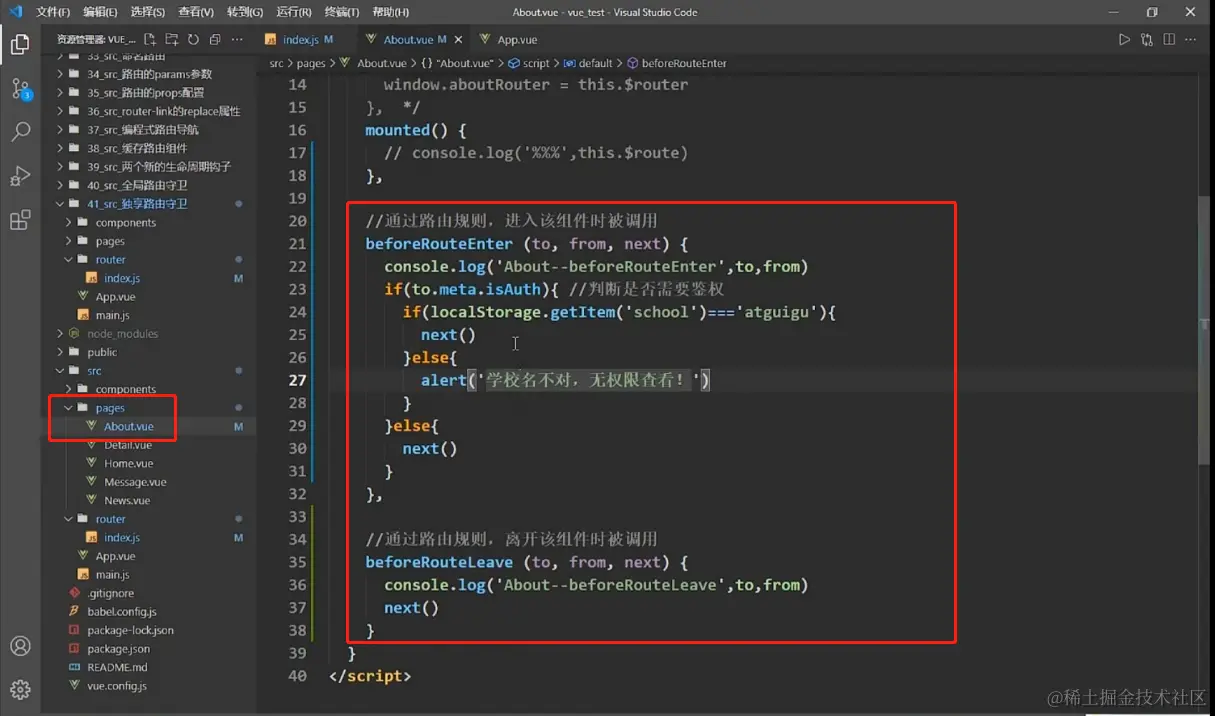Open the 编辑(E) menu
The width and height of the screenshot is (1215, 716).
100,12
